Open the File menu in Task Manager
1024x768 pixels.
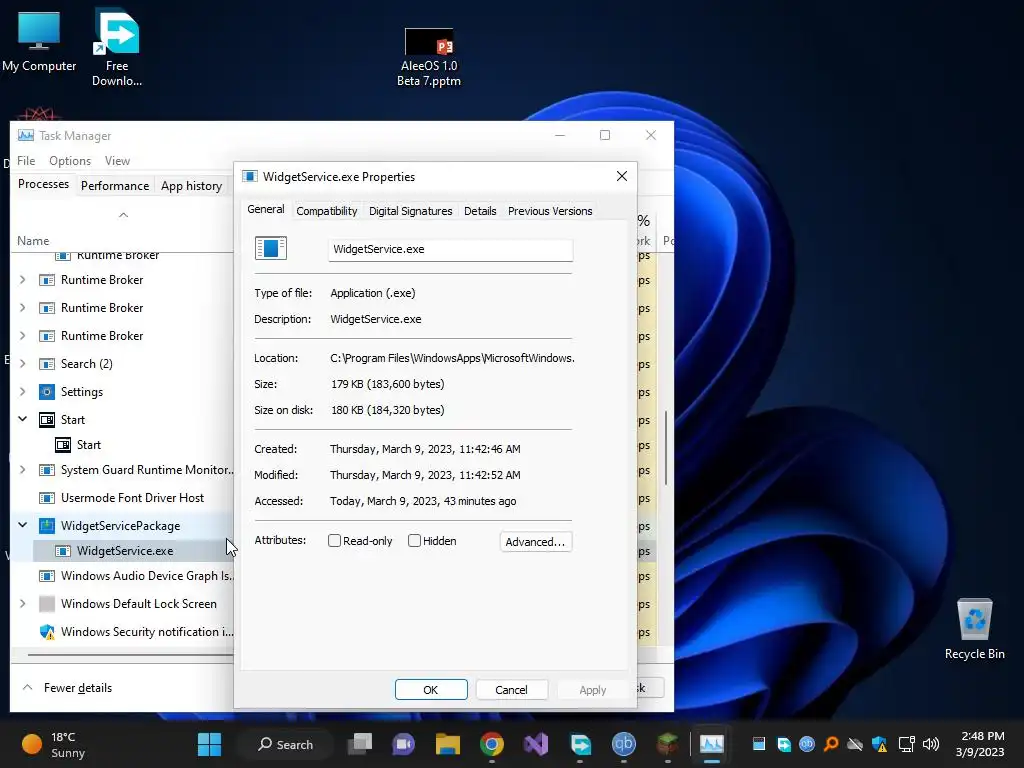26,161
